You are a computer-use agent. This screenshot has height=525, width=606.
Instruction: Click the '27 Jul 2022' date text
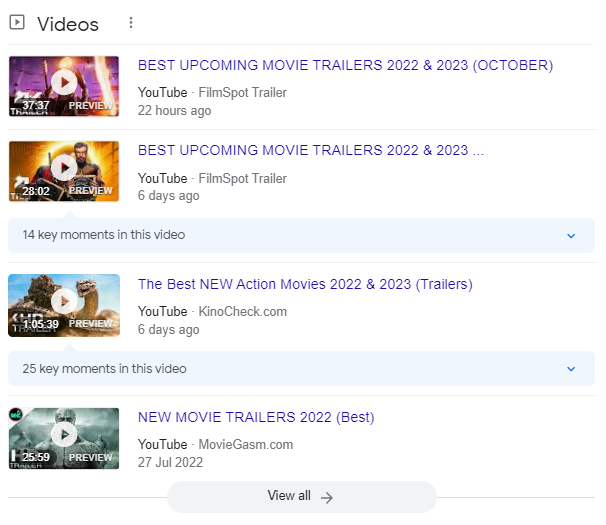(170, 462)
